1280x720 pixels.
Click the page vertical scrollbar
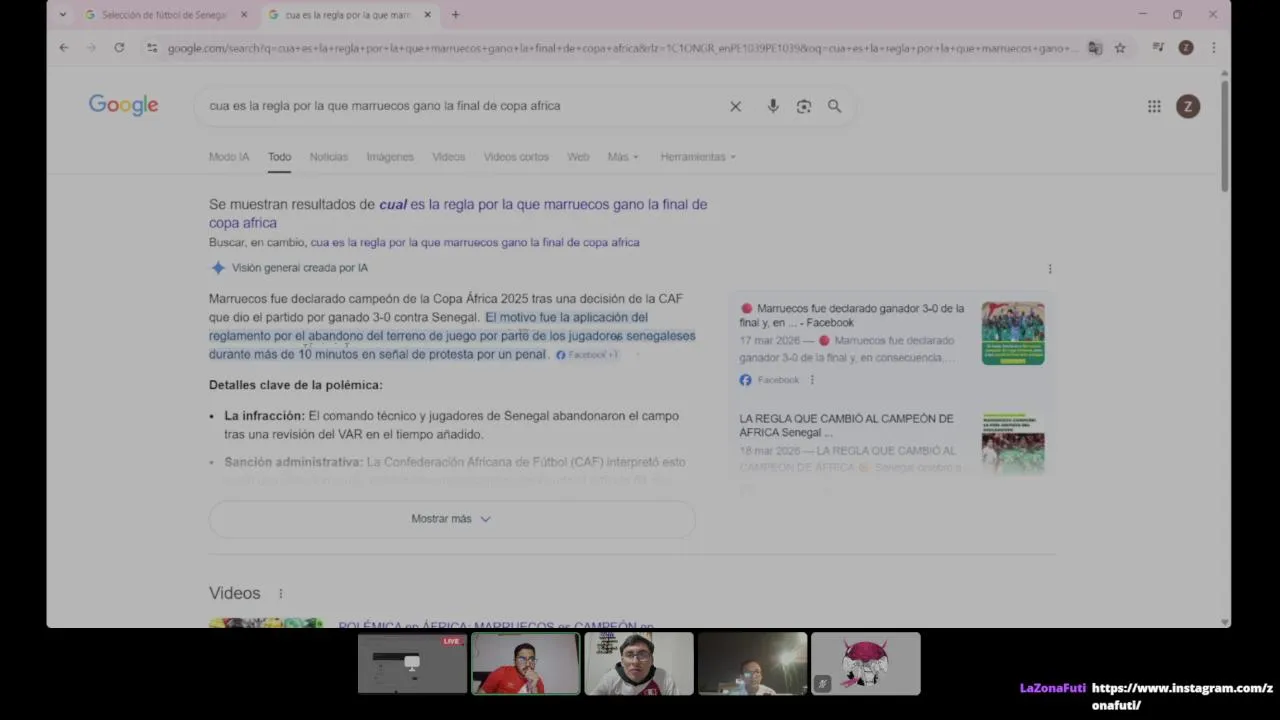[x=1224, y=135]
